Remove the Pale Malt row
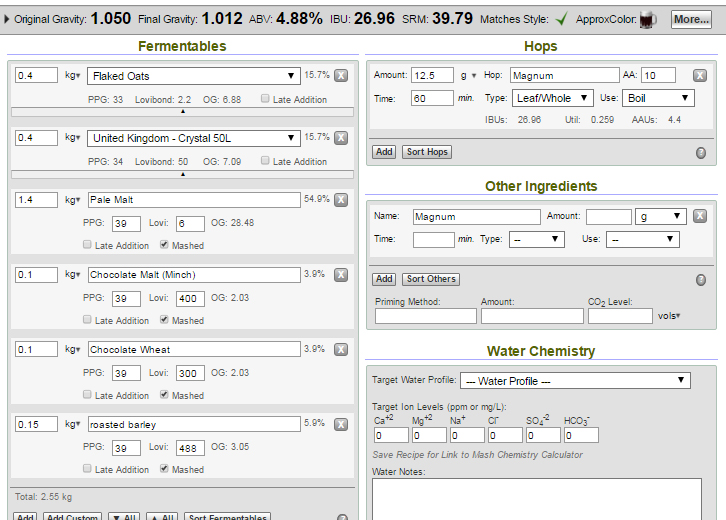Screen dimensions: 726x520 (x=341, y=200)
